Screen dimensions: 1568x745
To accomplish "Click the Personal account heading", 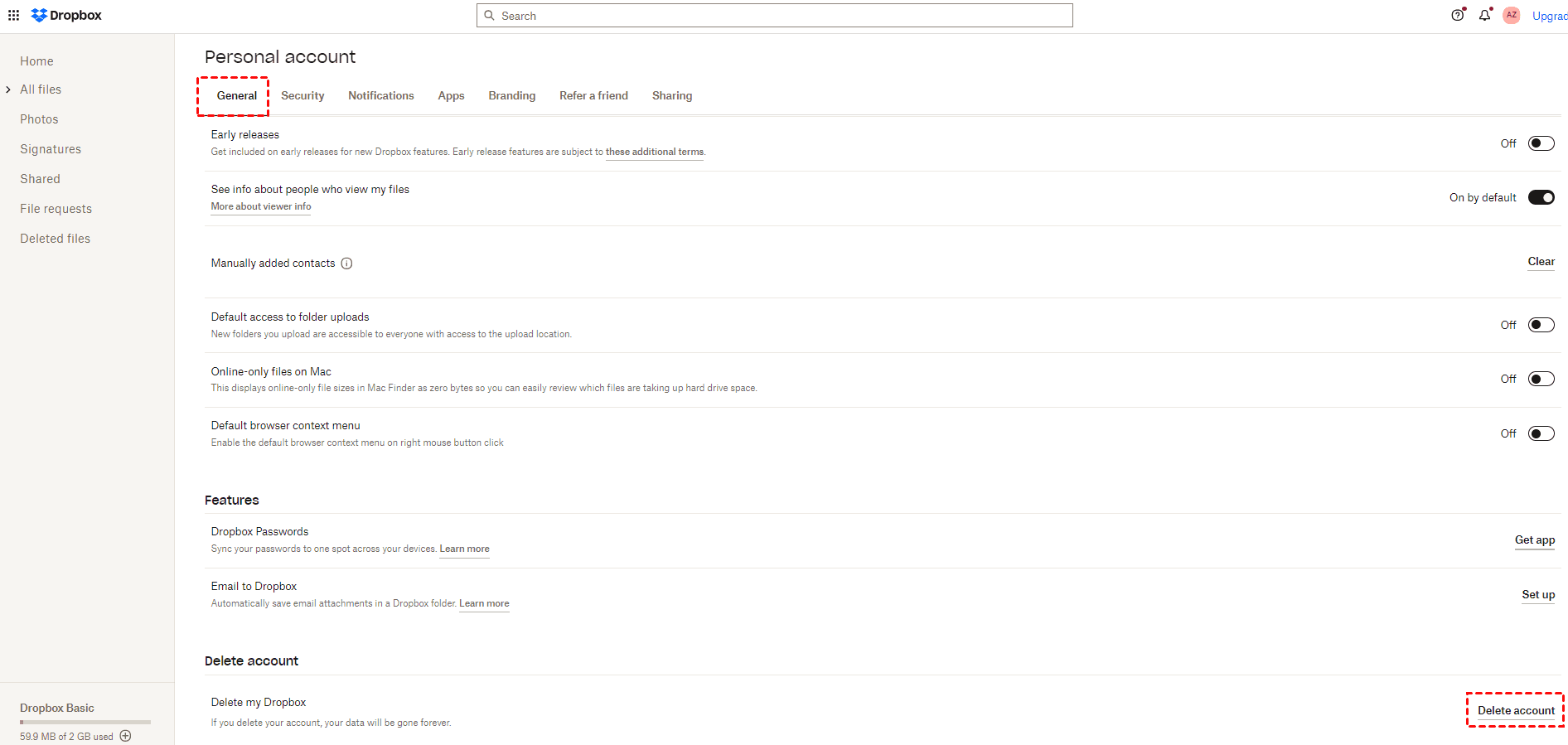I will pos(280,57).
